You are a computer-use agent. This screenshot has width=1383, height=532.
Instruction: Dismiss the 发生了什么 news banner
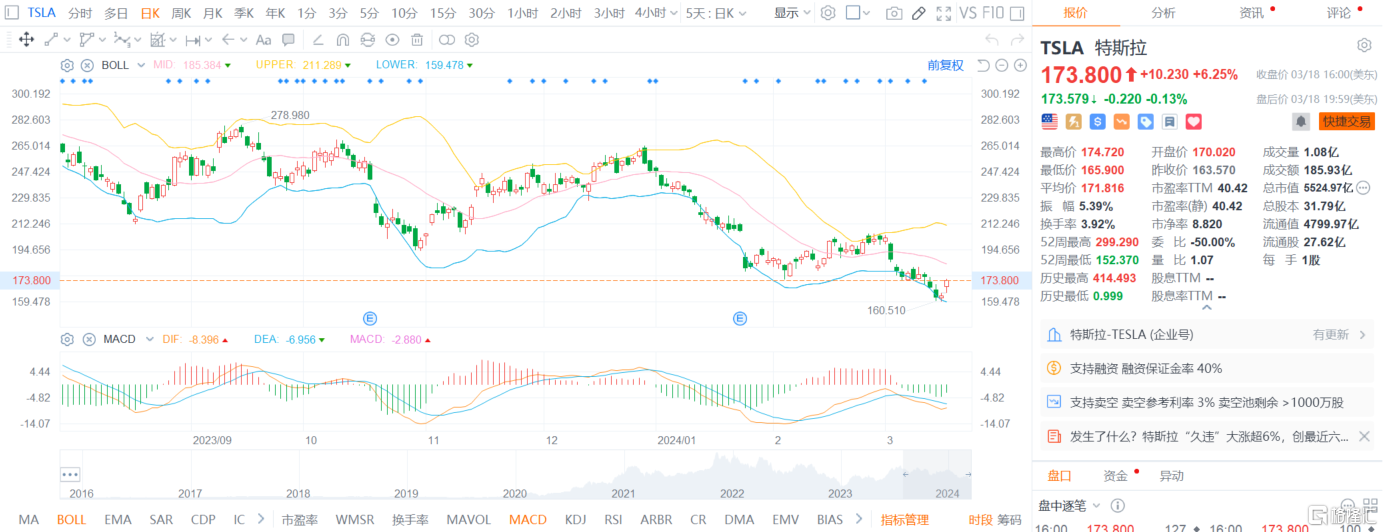coord(1366,436)
